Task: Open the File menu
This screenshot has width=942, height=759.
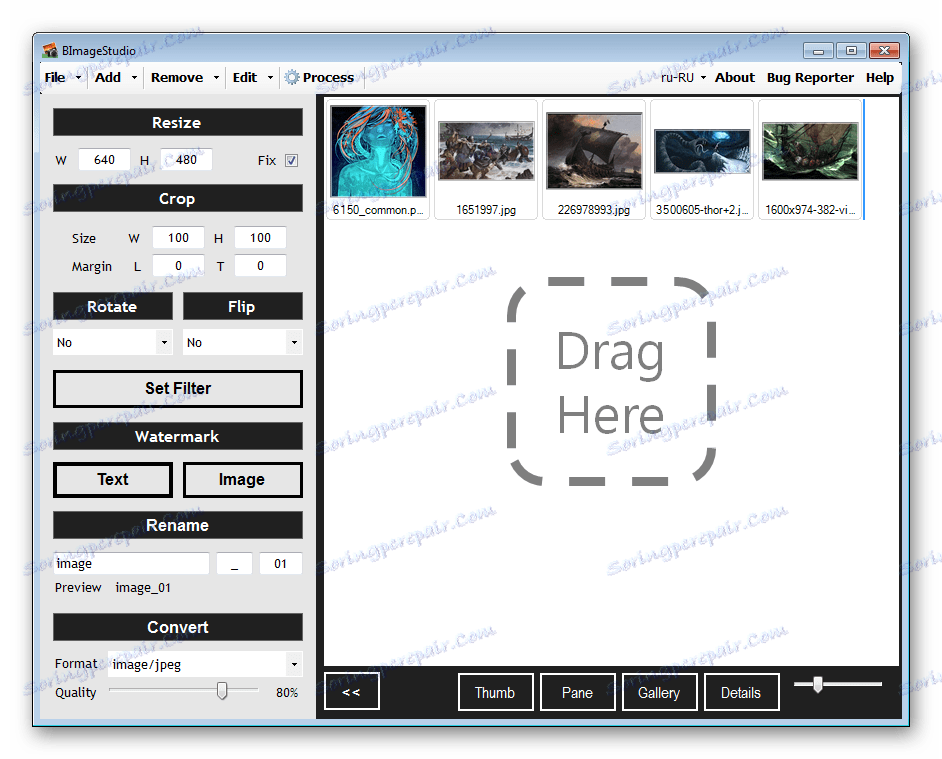Action: pyautogui.click(x=55, y=78)
